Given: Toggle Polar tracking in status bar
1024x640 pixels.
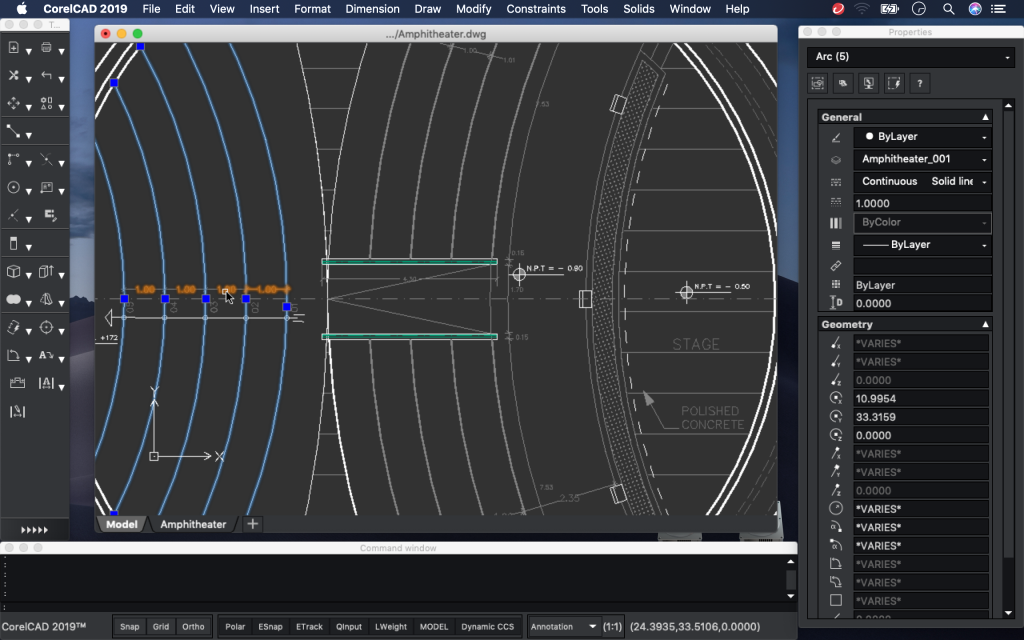Looking at the screenshot, I should [235, 626].
